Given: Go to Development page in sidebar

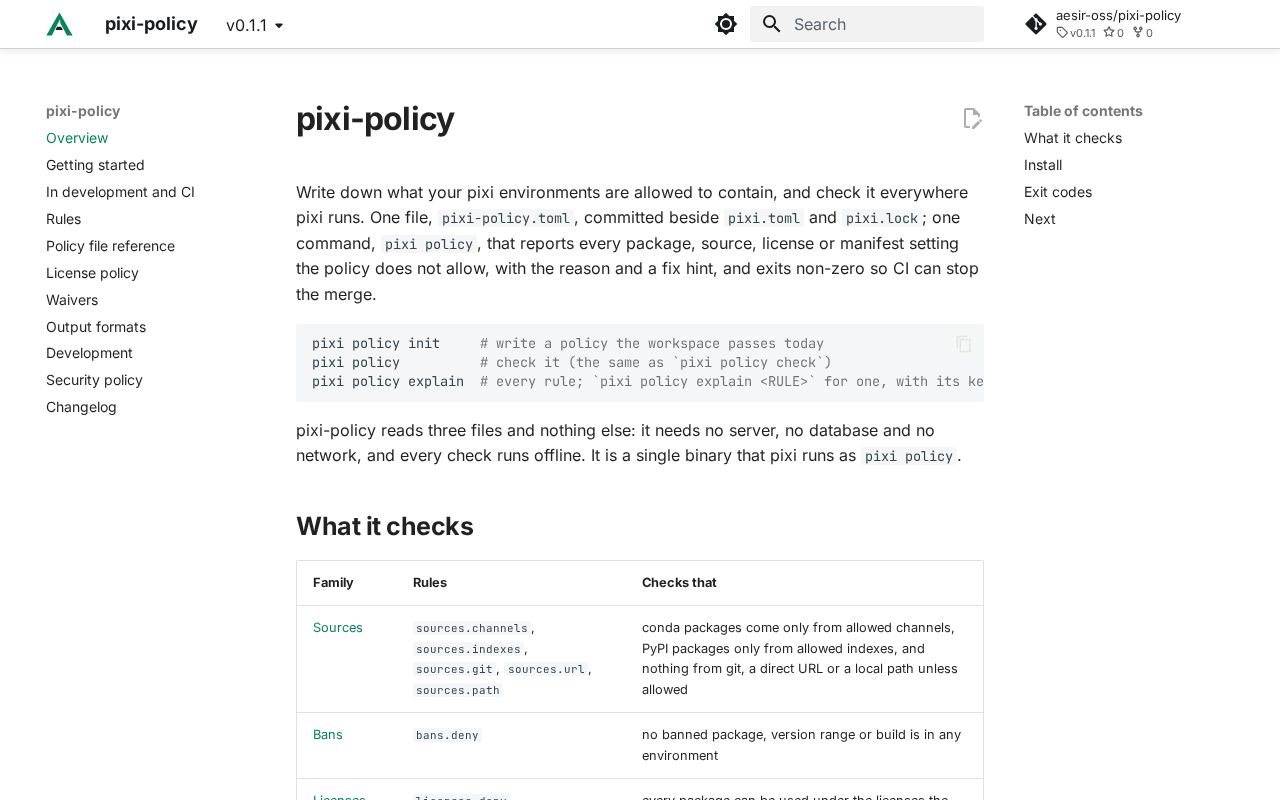Looking at the screenshot, I should pos(89,353).
